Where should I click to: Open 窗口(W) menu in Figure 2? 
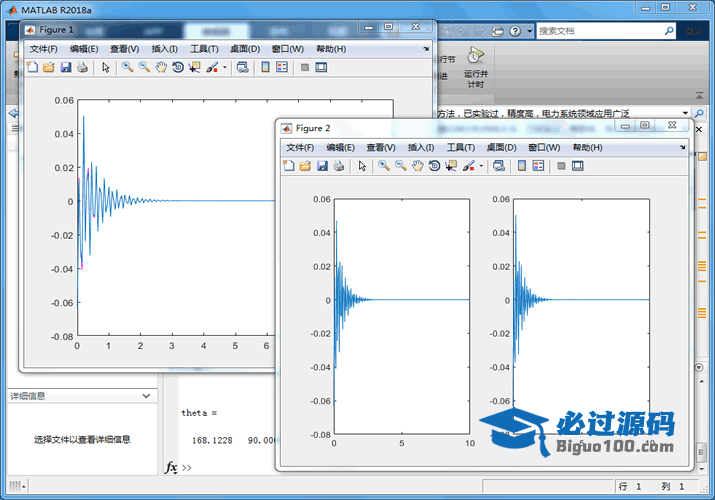tap(544, 147)
